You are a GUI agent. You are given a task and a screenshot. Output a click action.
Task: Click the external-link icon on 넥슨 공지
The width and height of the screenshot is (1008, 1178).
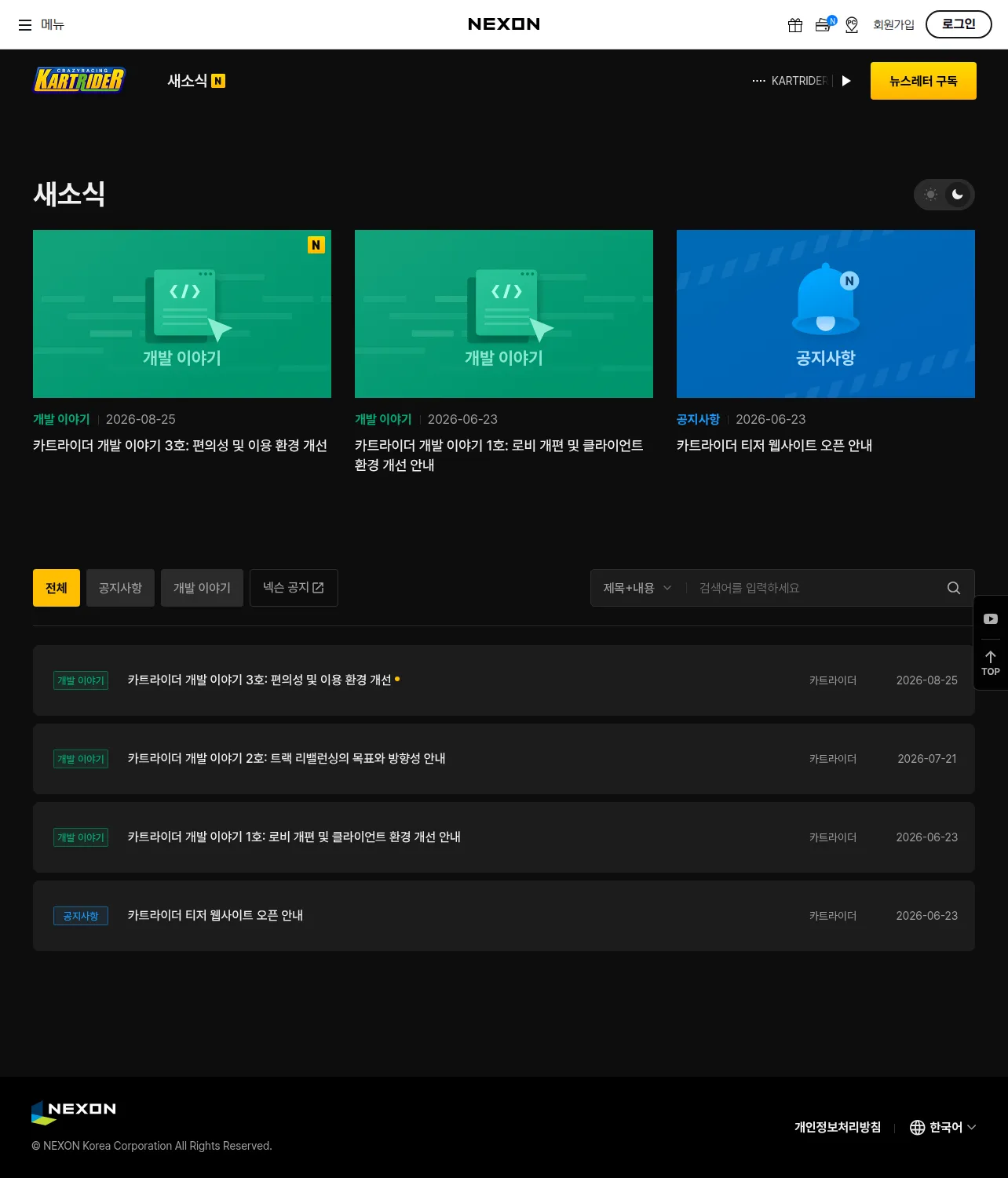pos(318,588)
